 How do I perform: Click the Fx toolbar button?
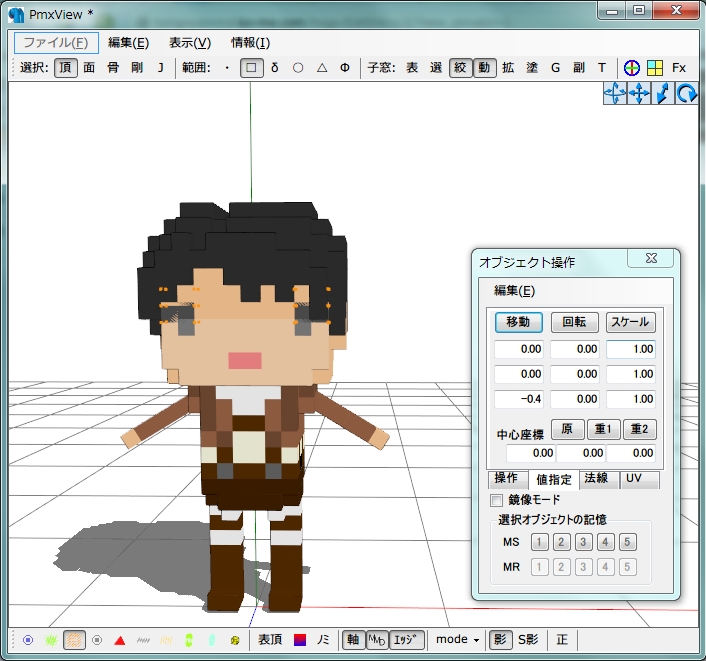click(679, 68)
